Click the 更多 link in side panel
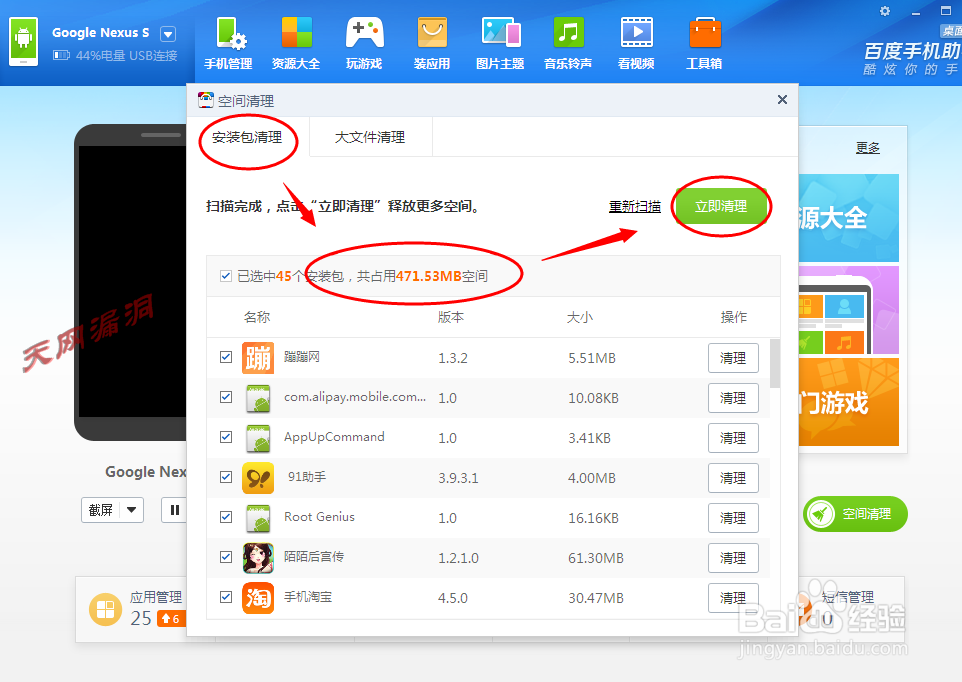Screen dimensions: 962x682 pos(868,148)
